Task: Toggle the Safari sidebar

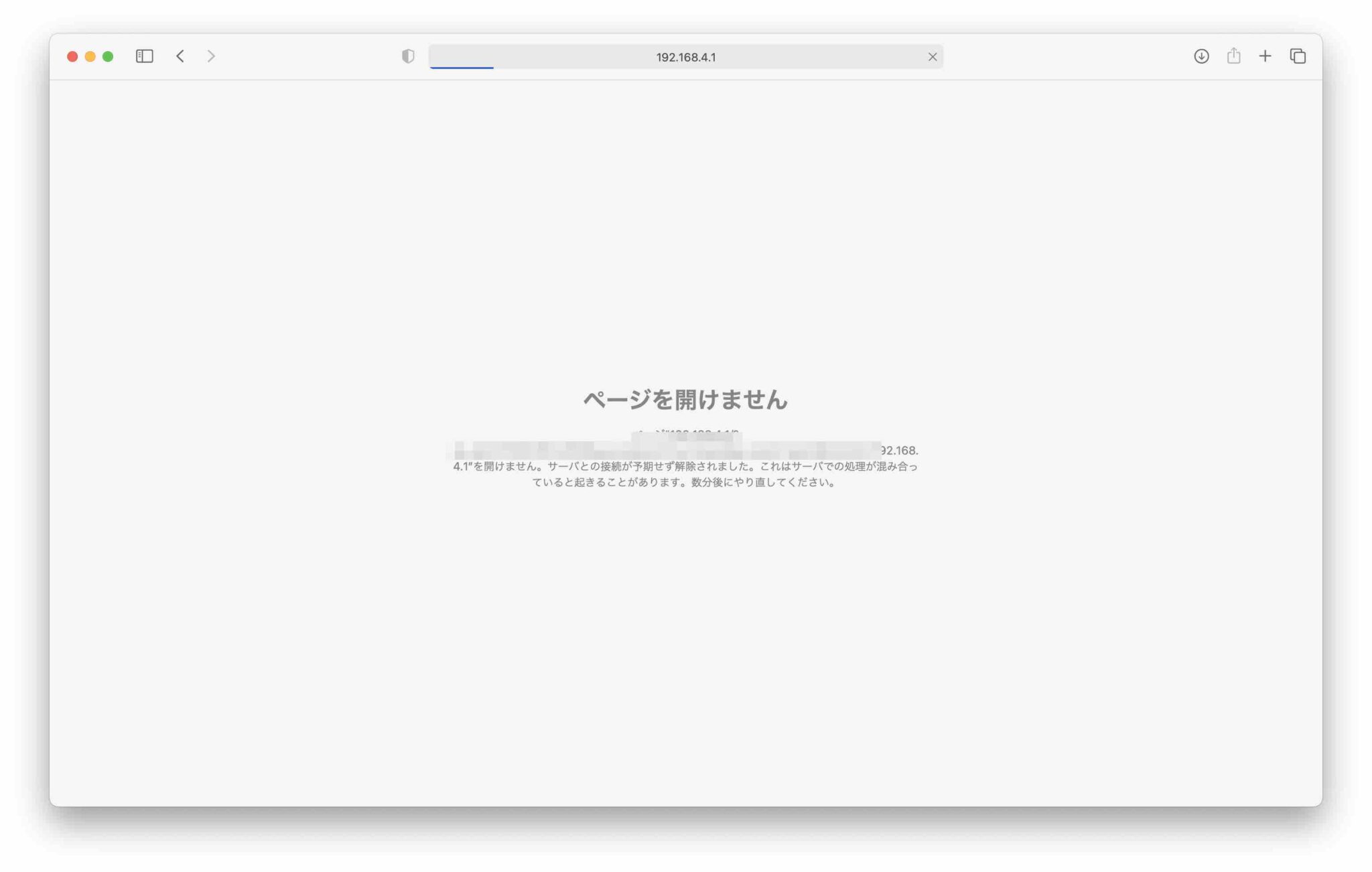Action: point(143,56)
